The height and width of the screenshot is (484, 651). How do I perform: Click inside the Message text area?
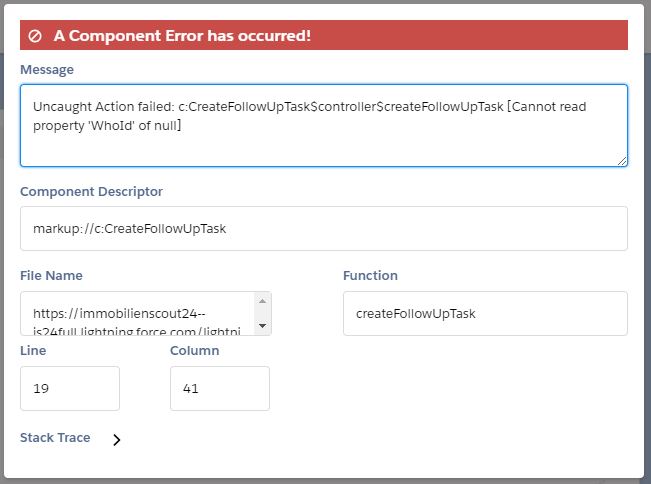[323, 125]
